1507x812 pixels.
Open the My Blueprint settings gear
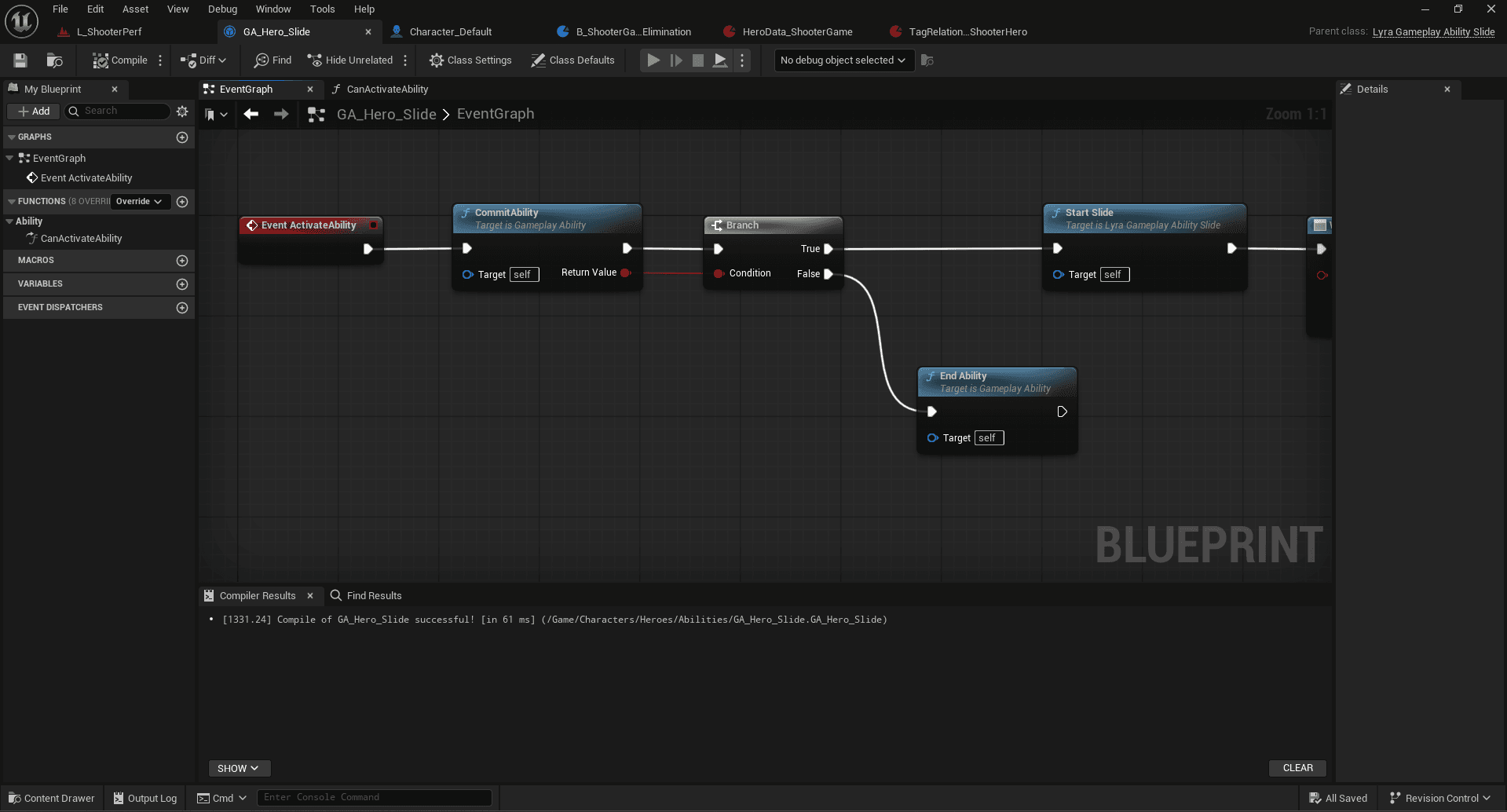pos(182,112)
